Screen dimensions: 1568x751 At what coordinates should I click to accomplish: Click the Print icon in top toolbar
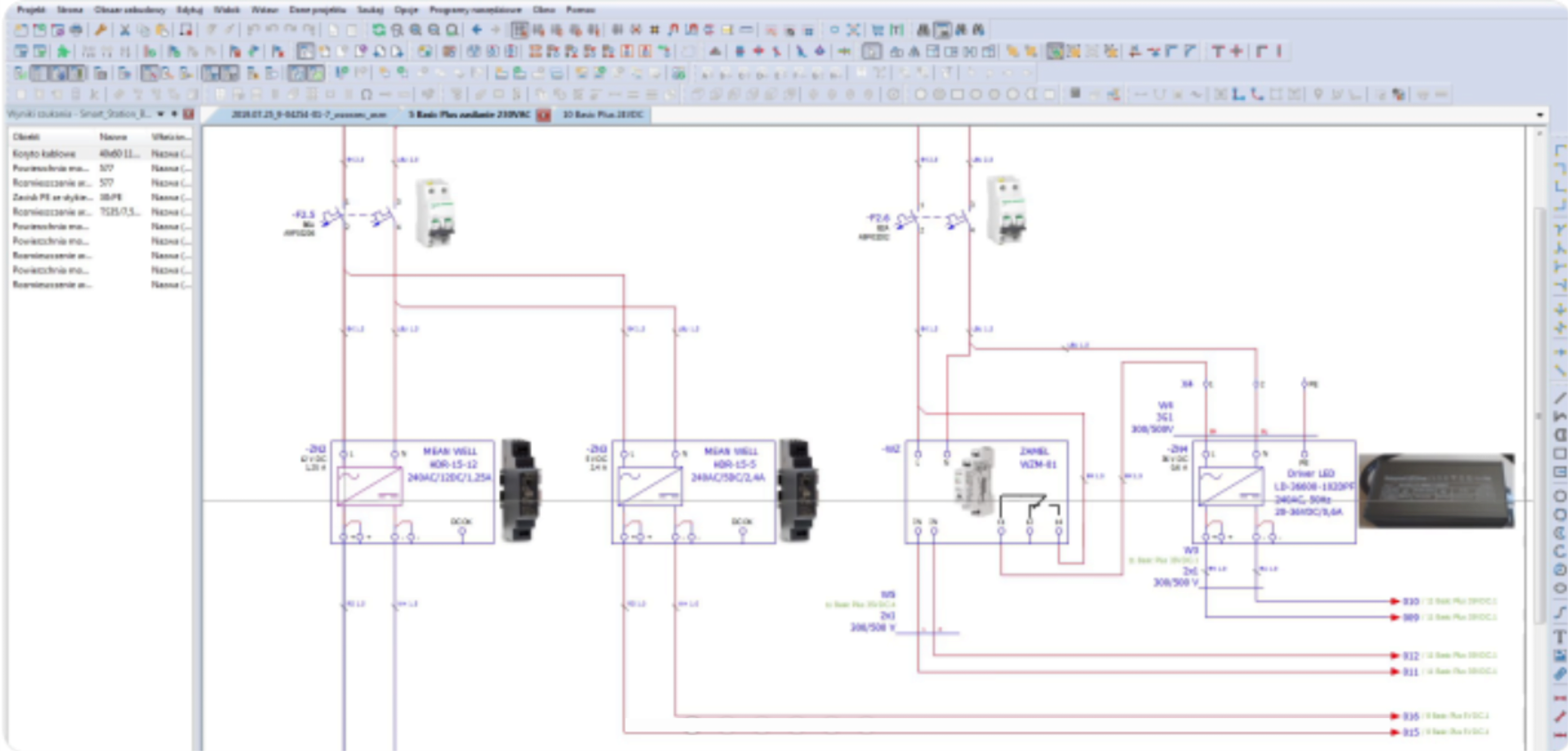(x=76, y=30)
